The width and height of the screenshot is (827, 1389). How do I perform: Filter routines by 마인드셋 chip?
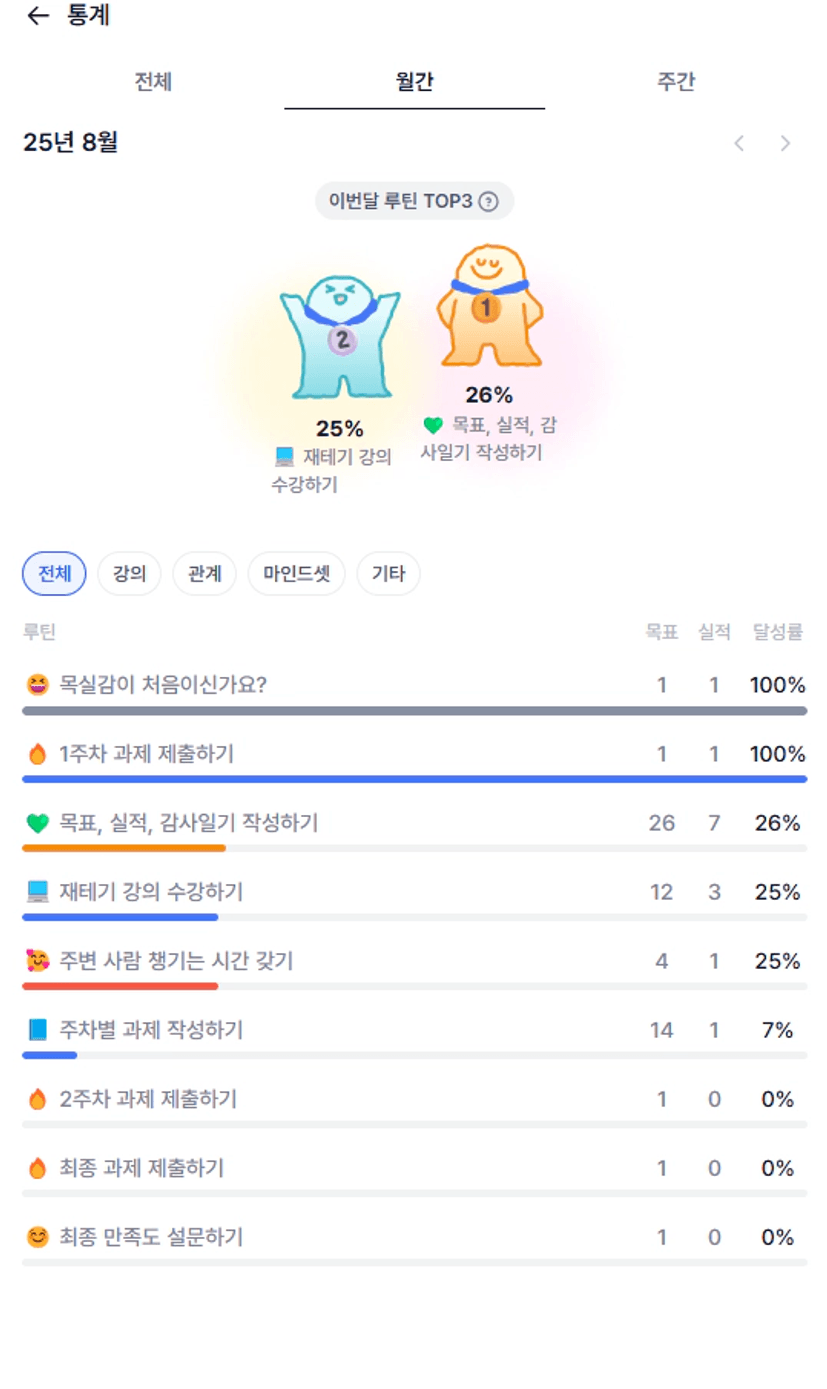click(x=296, y=574)
